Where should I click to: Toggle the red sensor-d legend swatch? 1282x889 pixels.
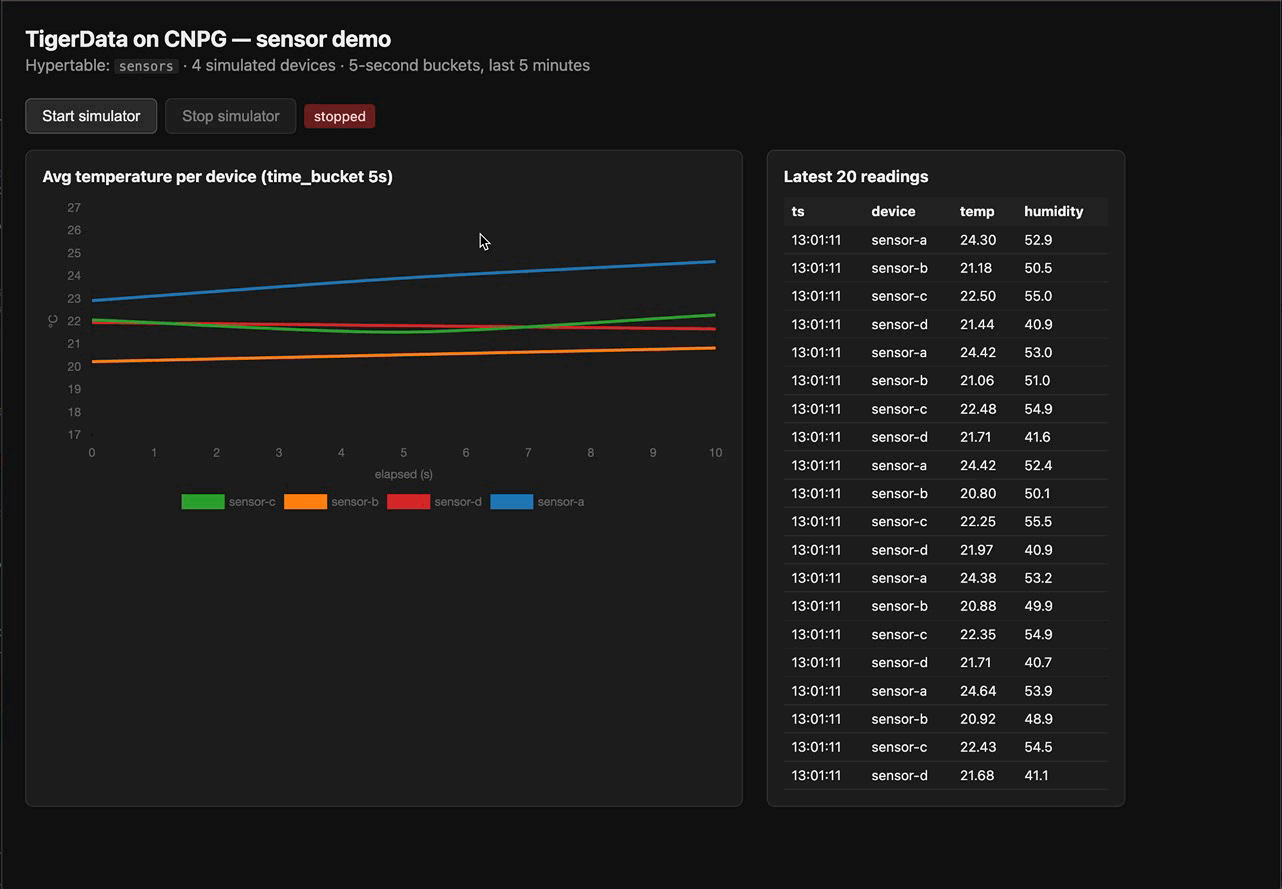click(x=408, y=502)
